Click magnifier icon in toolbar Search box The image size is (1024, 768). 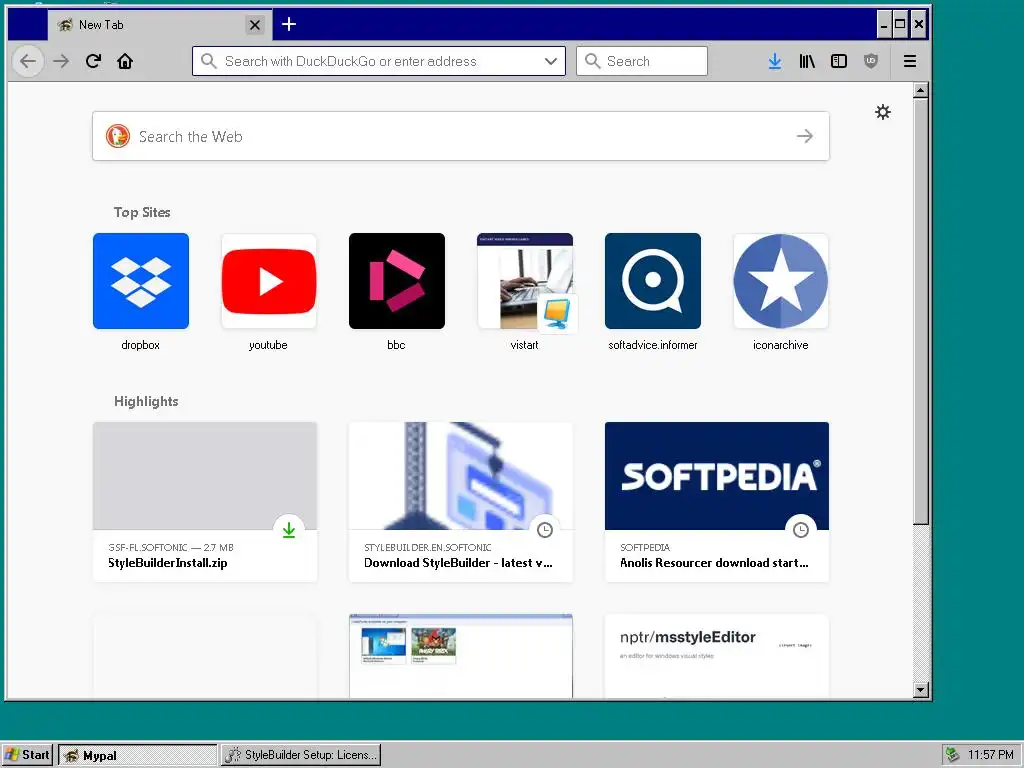click(592, 61)
